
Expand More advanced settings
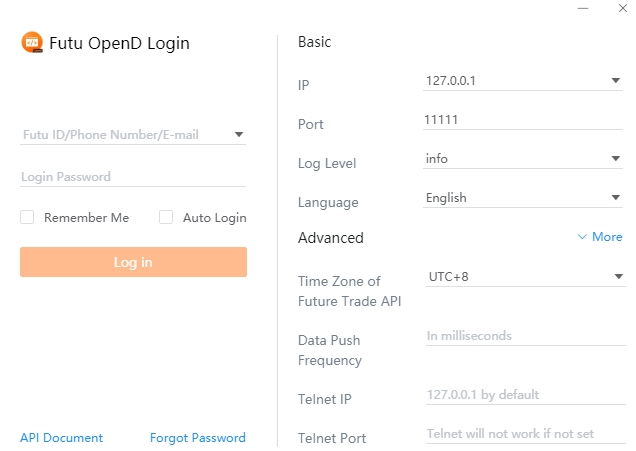point(600,237)
